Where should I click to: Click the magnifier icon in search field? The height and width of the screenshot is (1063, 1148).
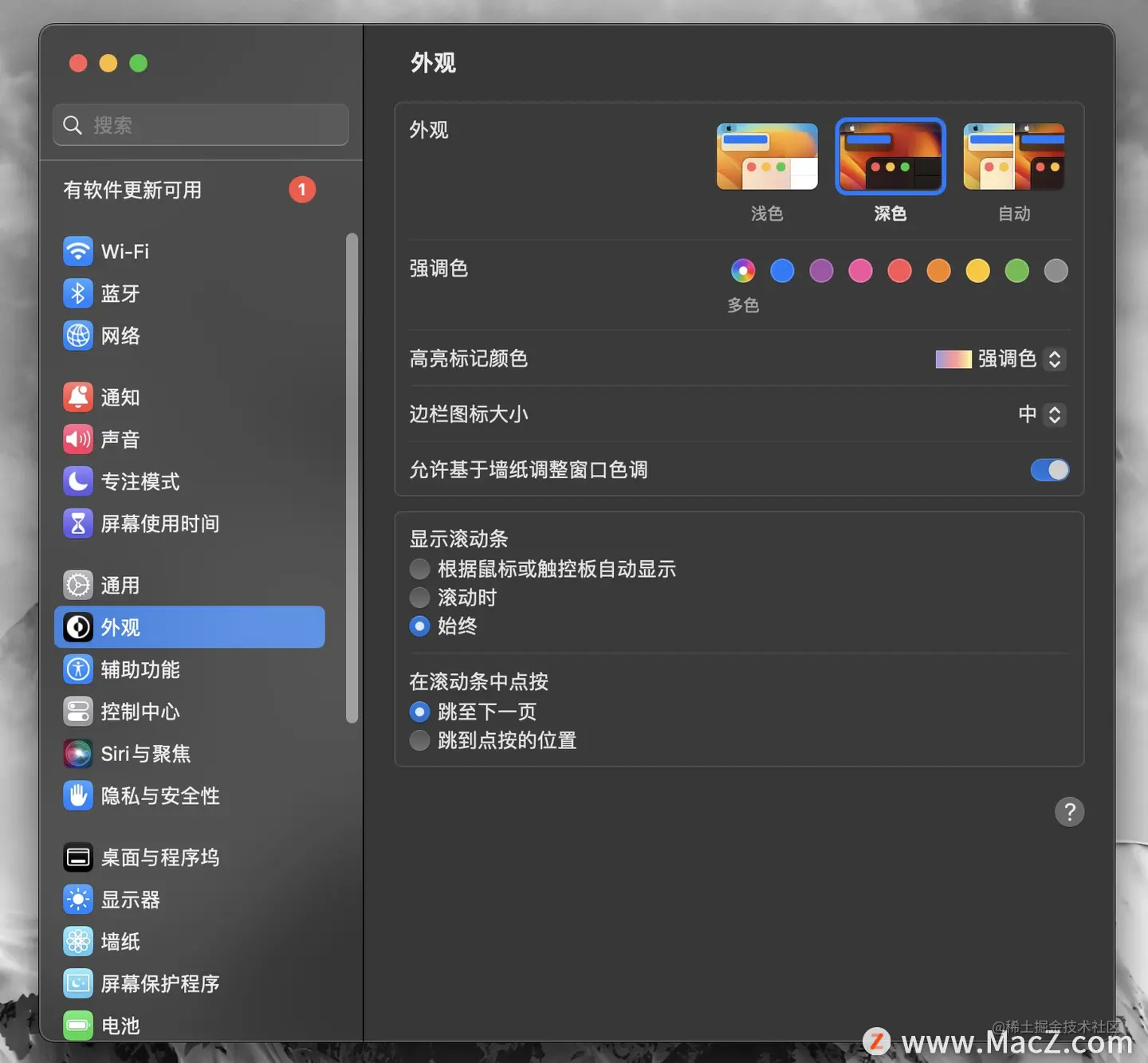point(73,125)
